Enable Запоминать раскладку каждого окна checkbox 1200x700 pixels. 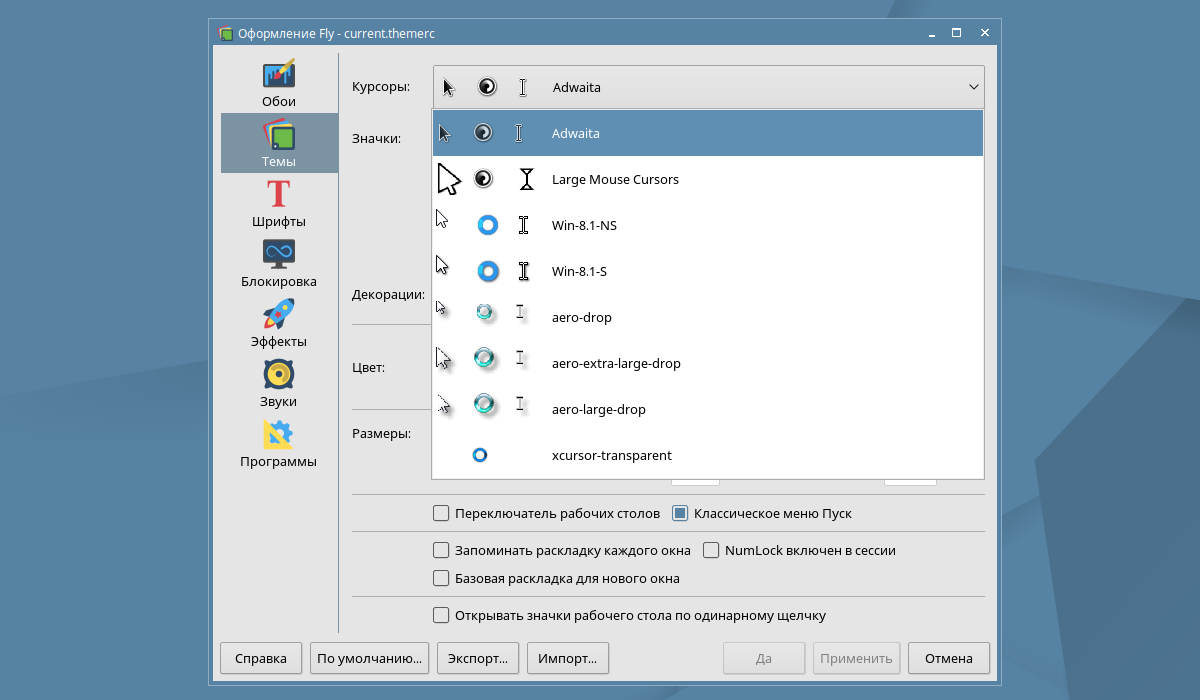point(441,550)
